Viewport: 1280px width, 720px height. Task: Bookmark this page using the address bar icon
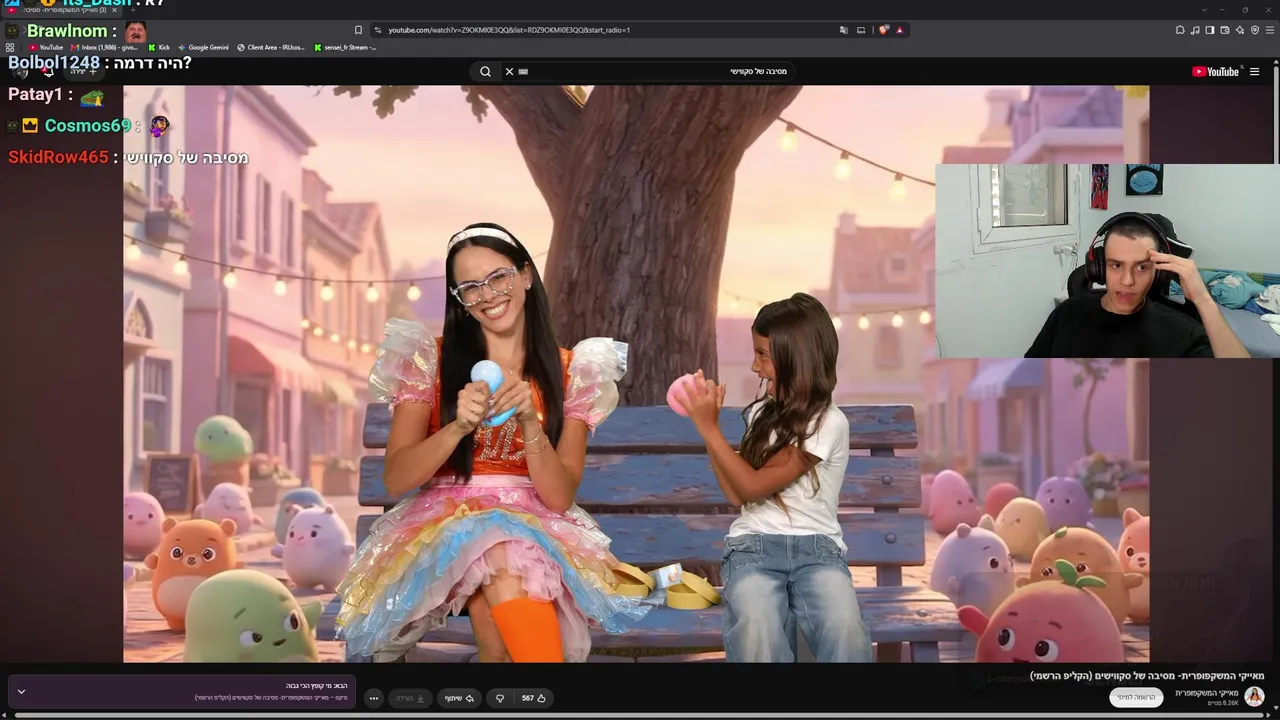point(358,30)
